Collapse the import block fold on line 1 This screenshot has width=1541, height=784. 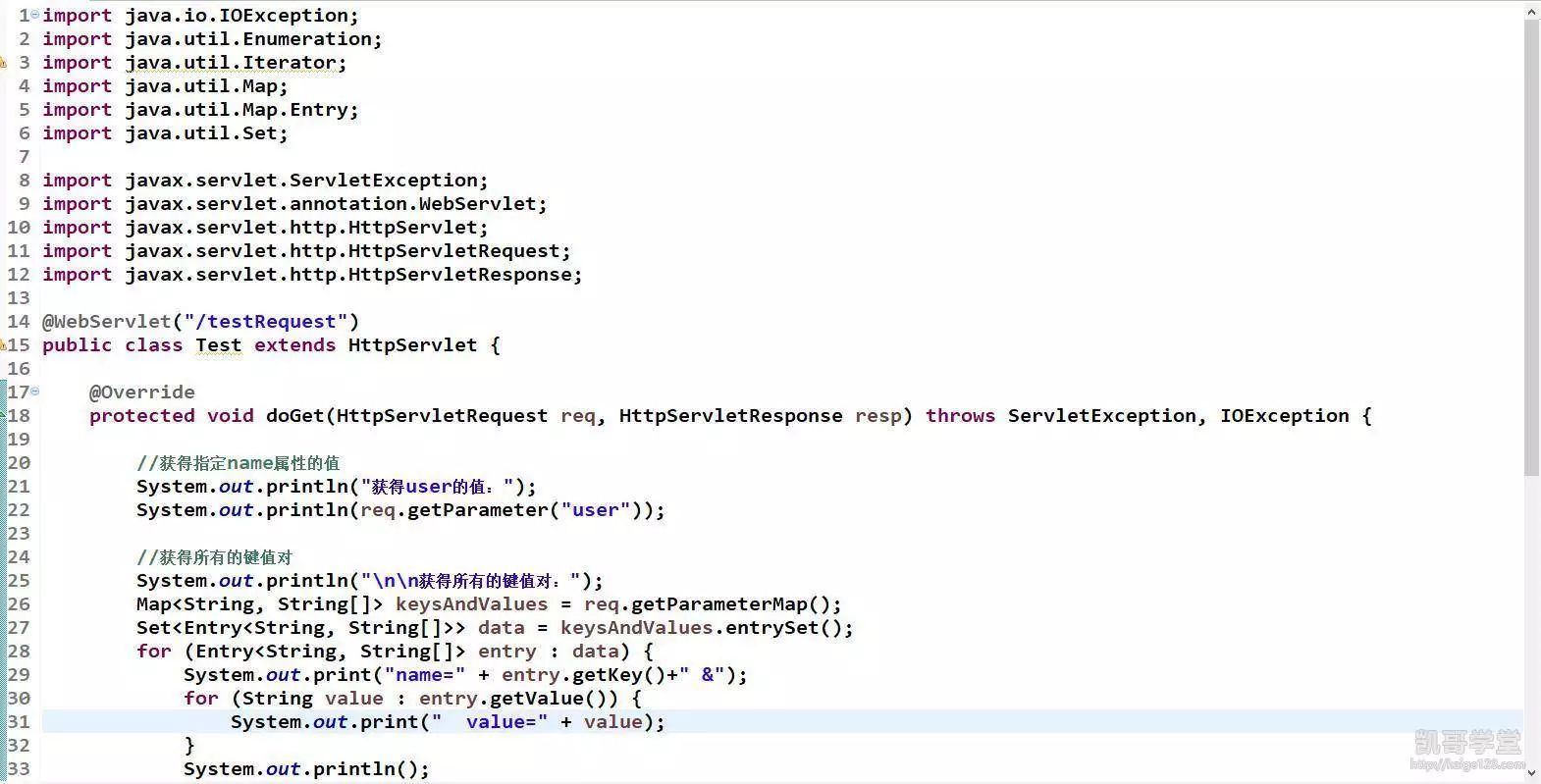click(x=35, y=15)
